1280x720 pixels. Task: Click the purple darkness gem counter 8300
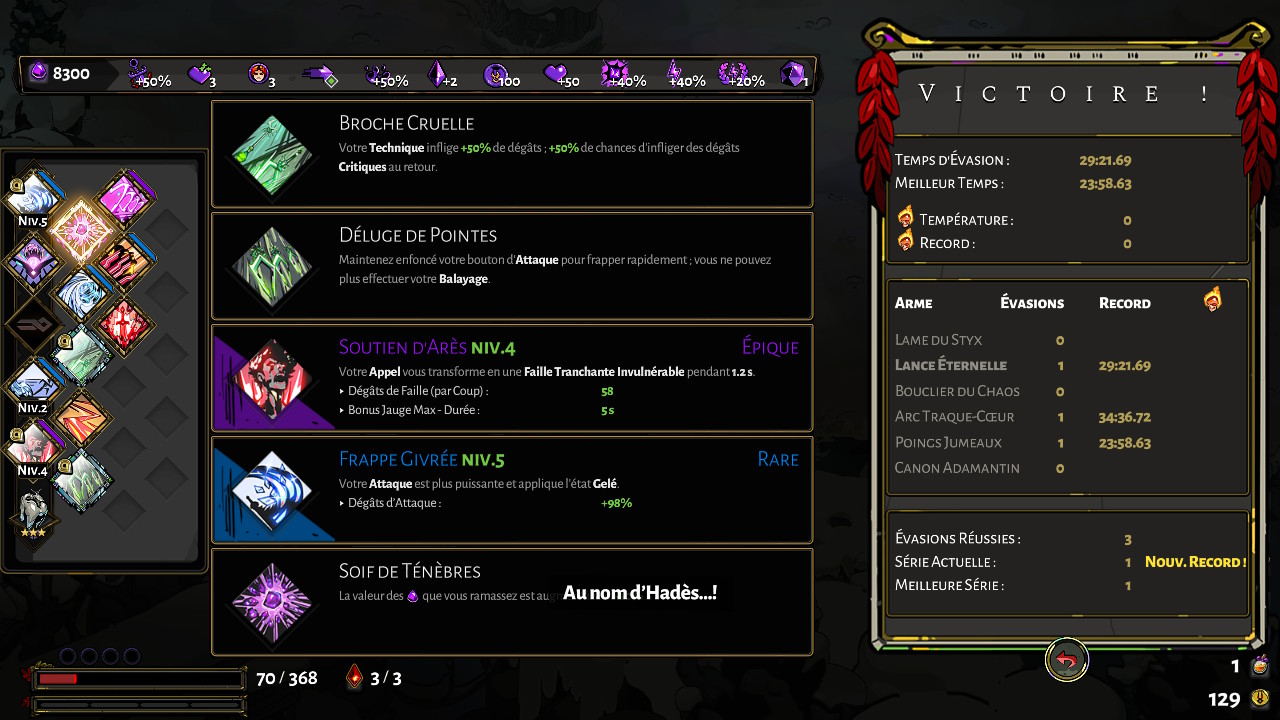(59, 74)
